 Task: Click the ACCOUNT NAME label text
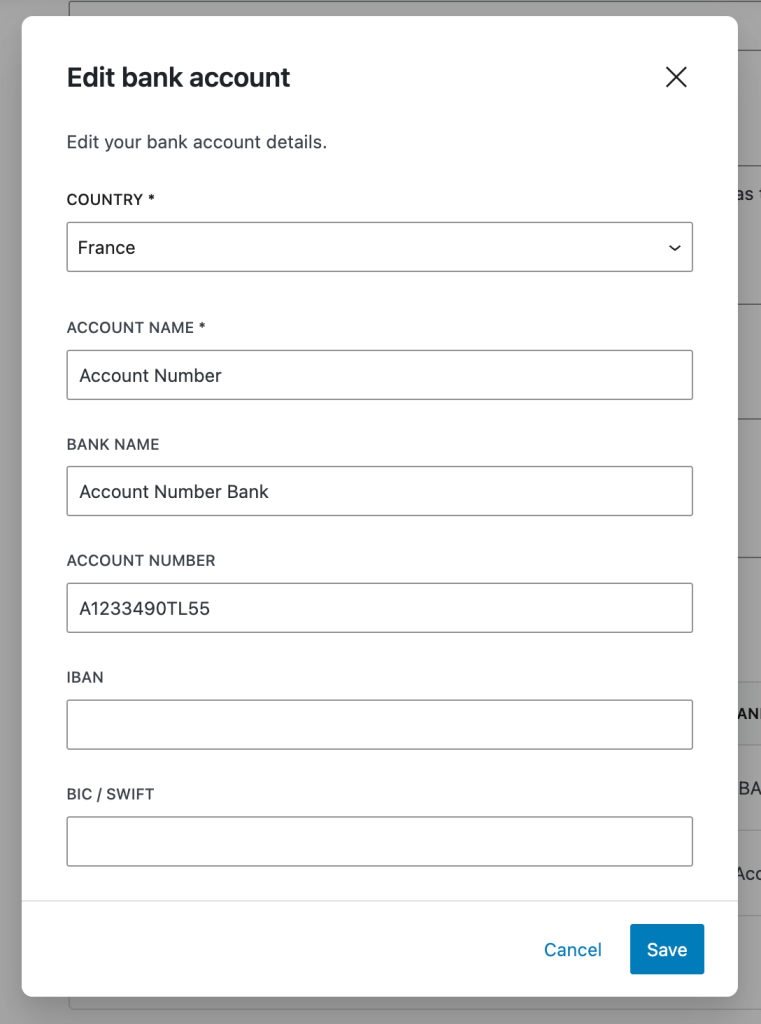pyautogui.click(x=130, y=328)
